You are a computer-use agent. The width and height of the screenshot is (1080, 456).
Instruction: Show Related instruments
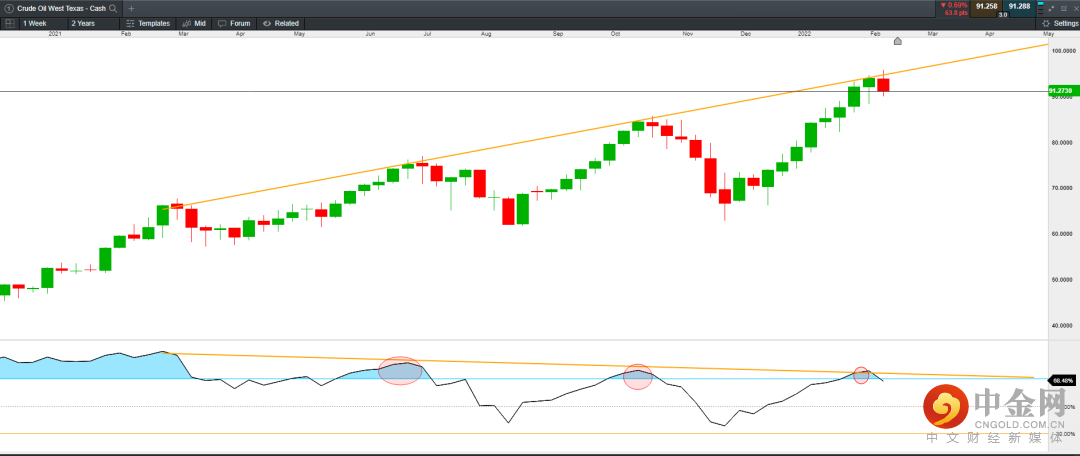(280, 23)
